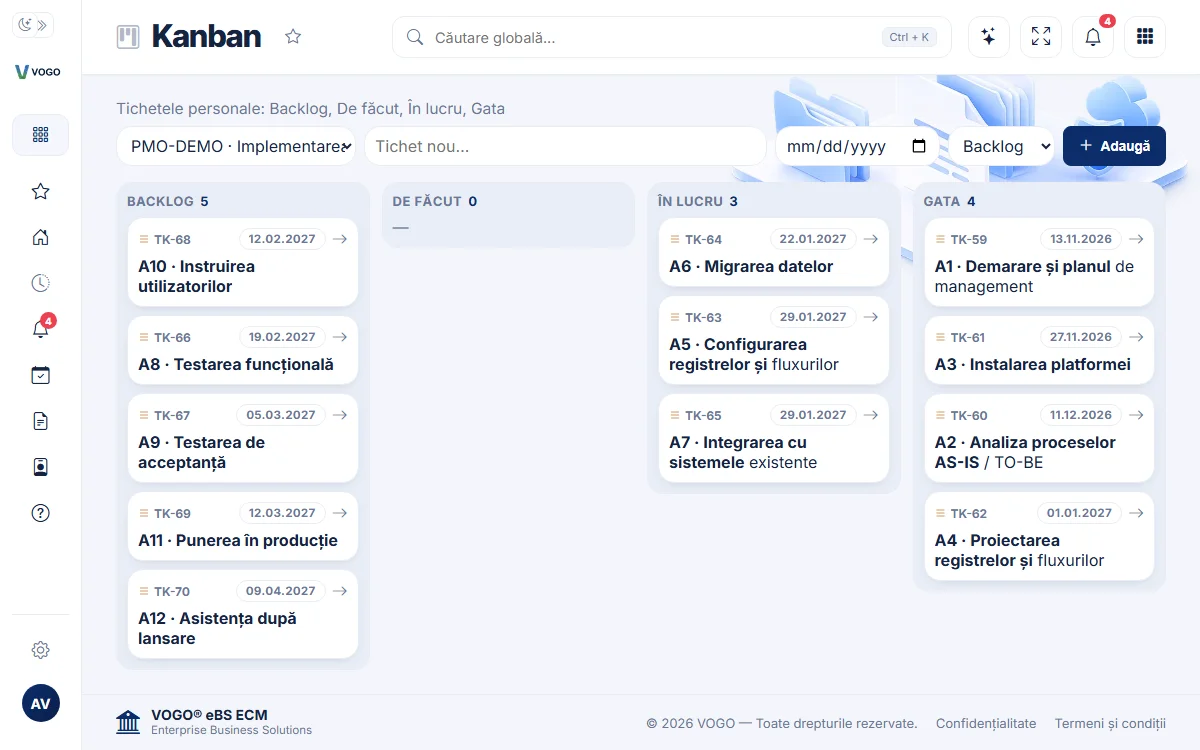This screenshot has width=1200, height=750.
Task: Open card A7 · Integrarea cu sistemele
Action: point(774,439)
